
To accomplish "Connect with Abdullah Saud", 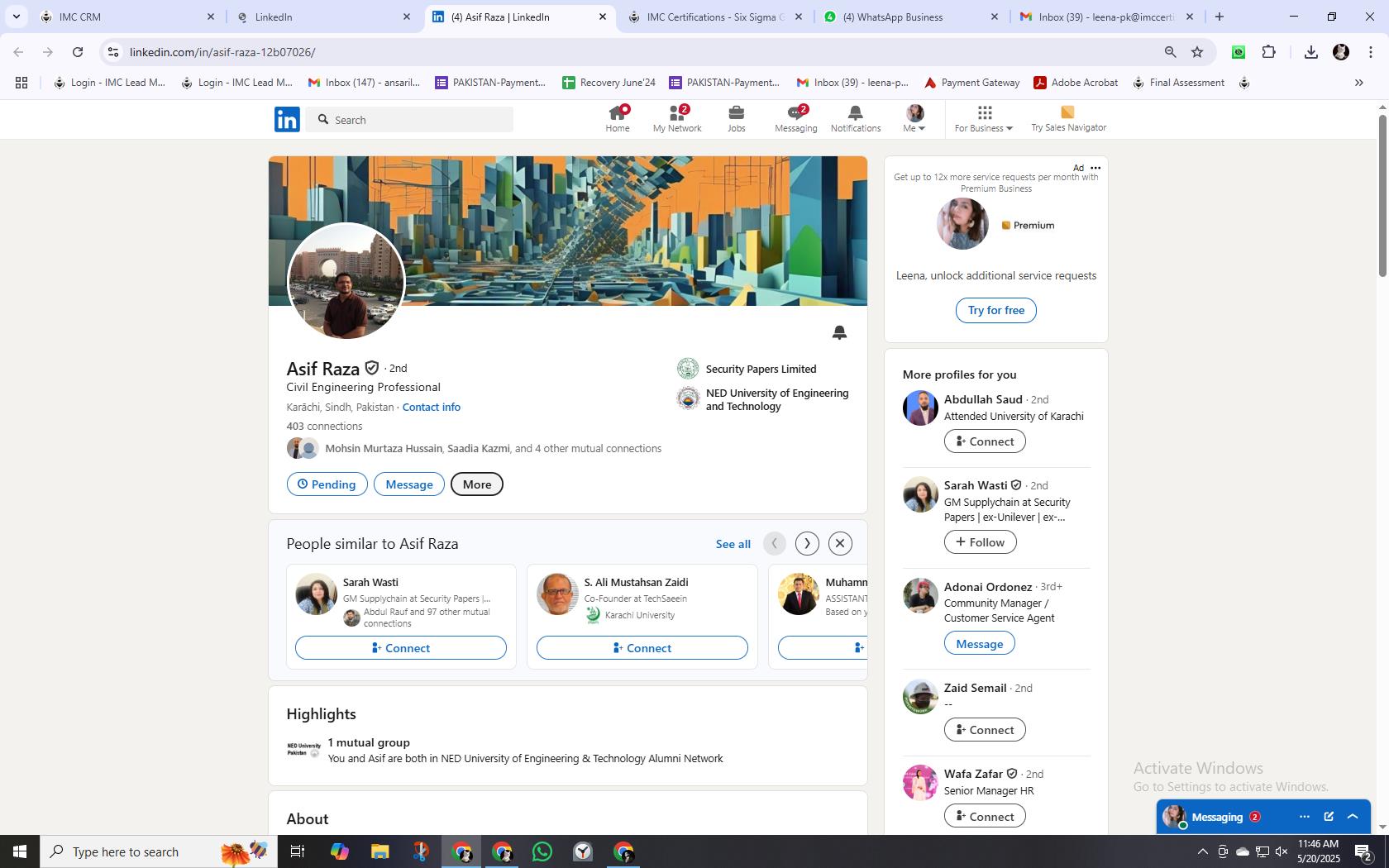I will [985, 441].
